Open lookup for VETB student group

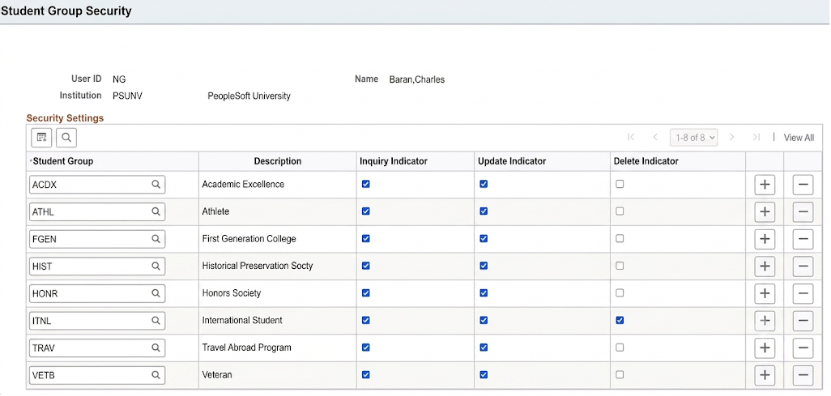[x=156, y=375]
